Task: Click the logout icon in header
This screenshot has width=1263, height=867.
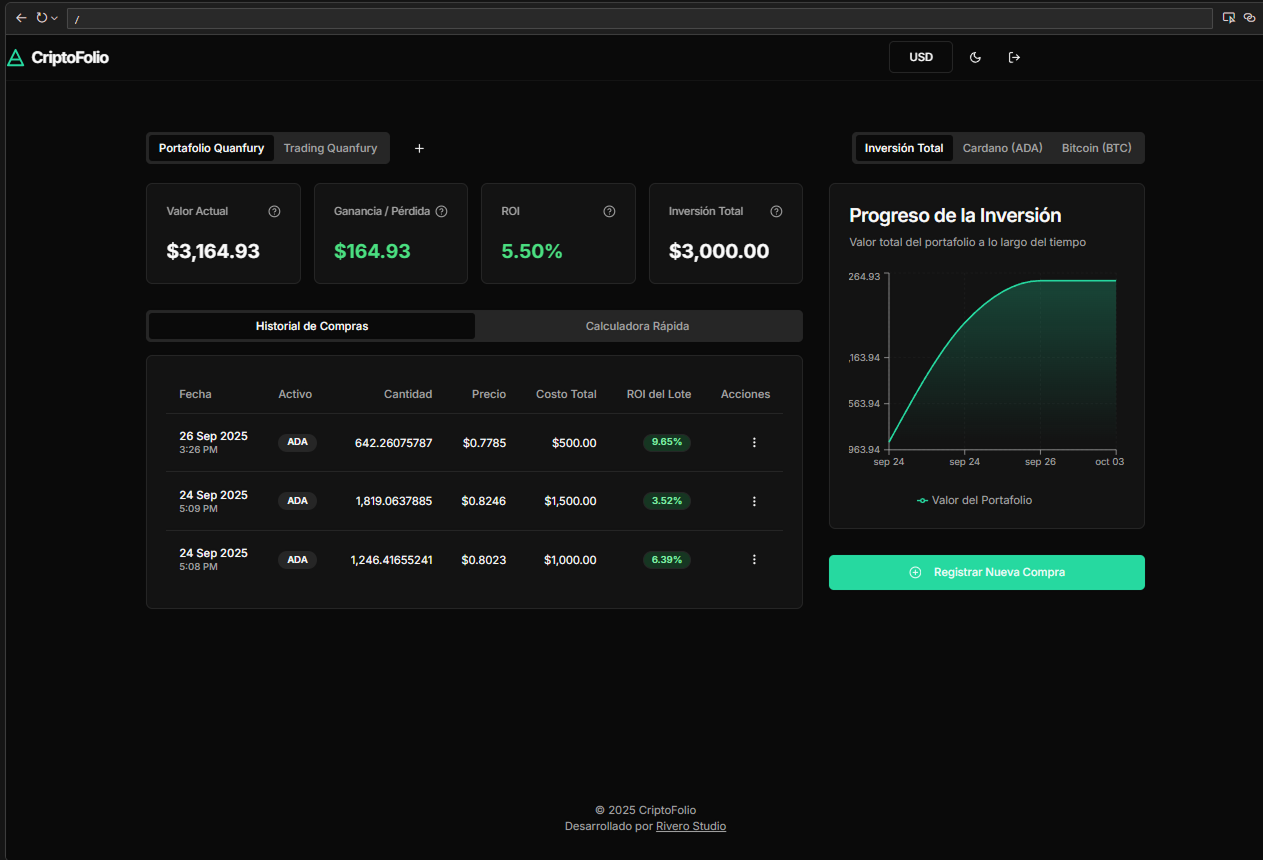Action: point(1014,58)
